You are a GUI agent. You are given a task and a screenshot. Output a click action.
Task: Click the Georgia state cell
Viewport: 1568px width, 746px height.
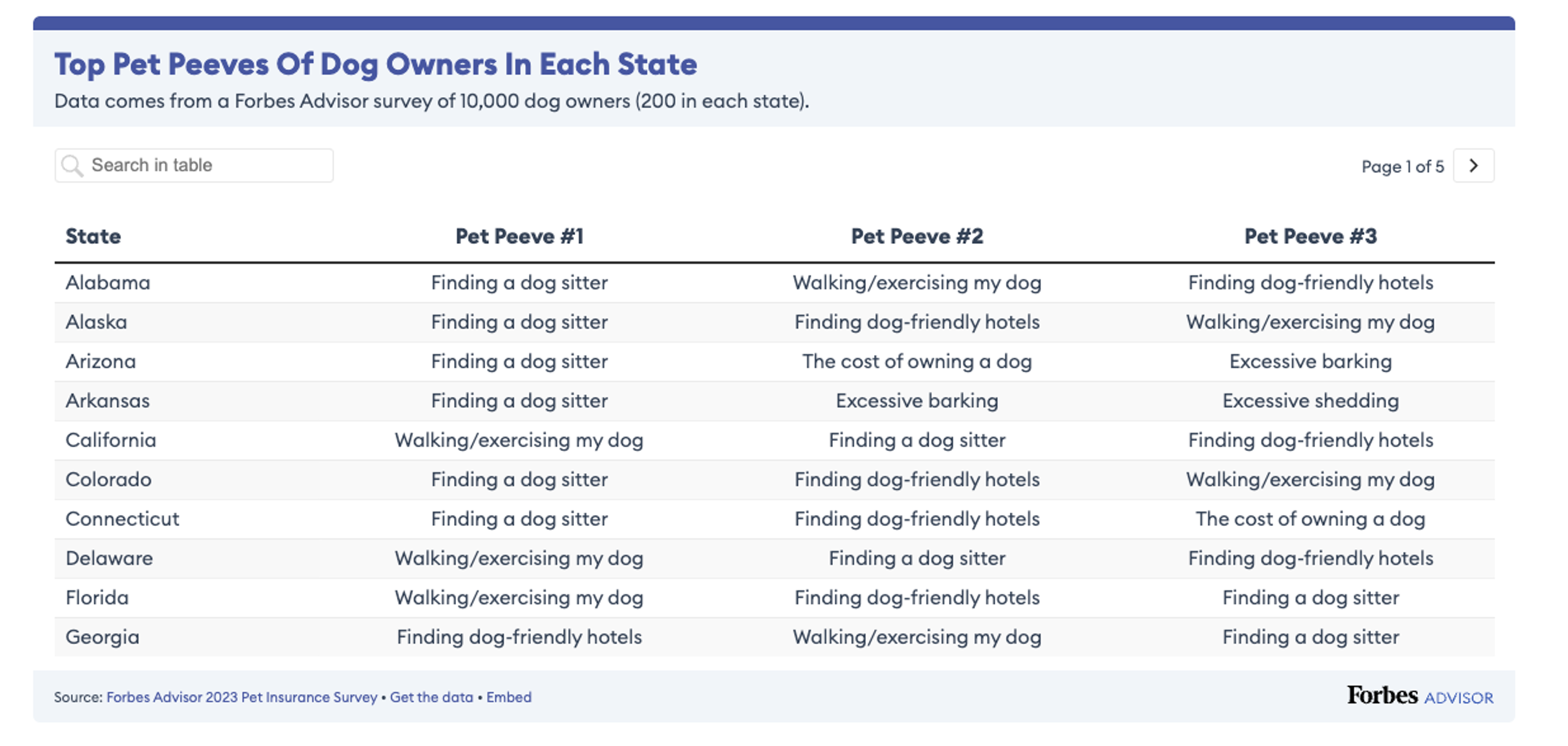(x=102, y=637)
